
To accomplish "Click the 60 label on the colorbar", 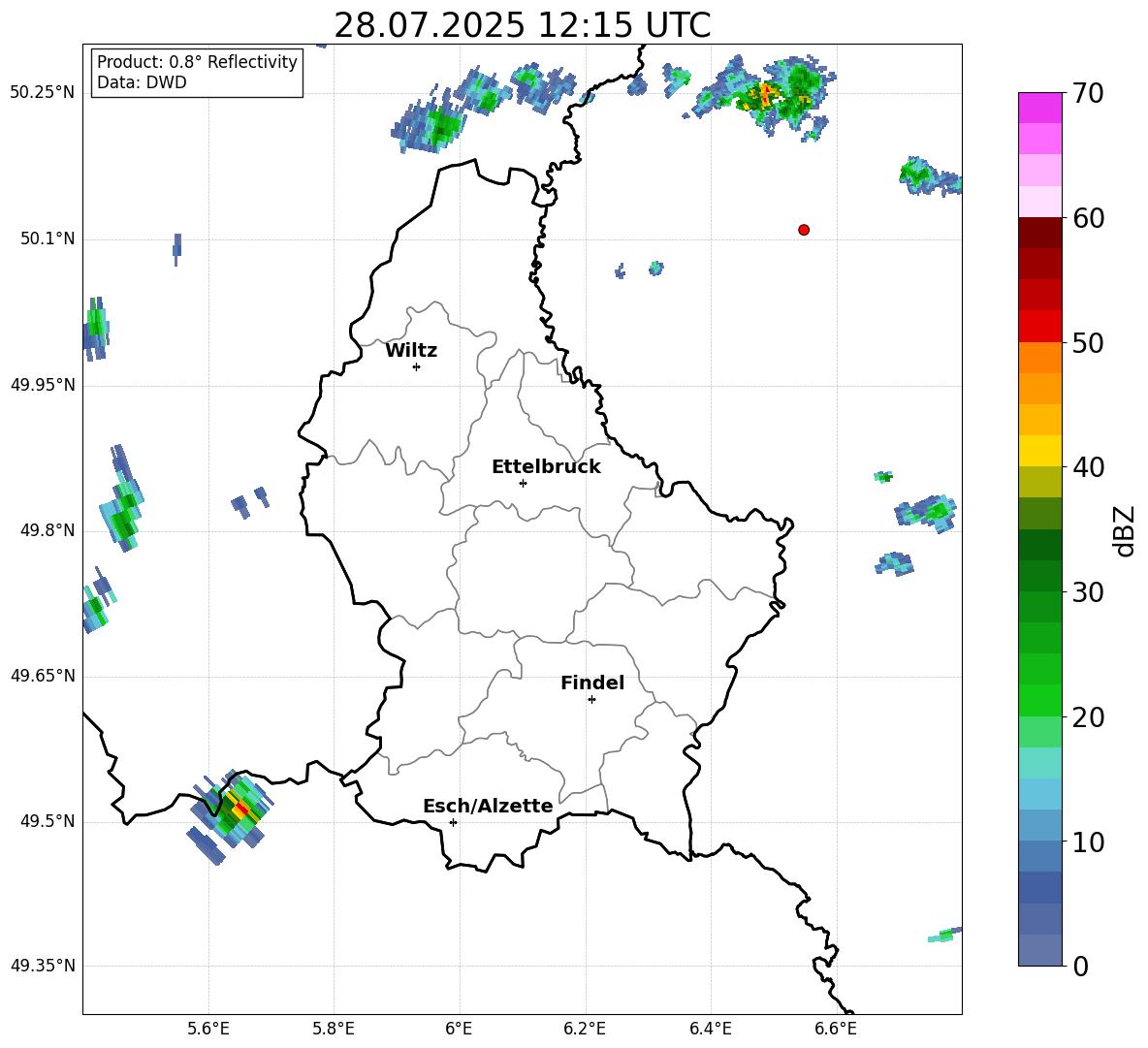I will click(1088, 218).
